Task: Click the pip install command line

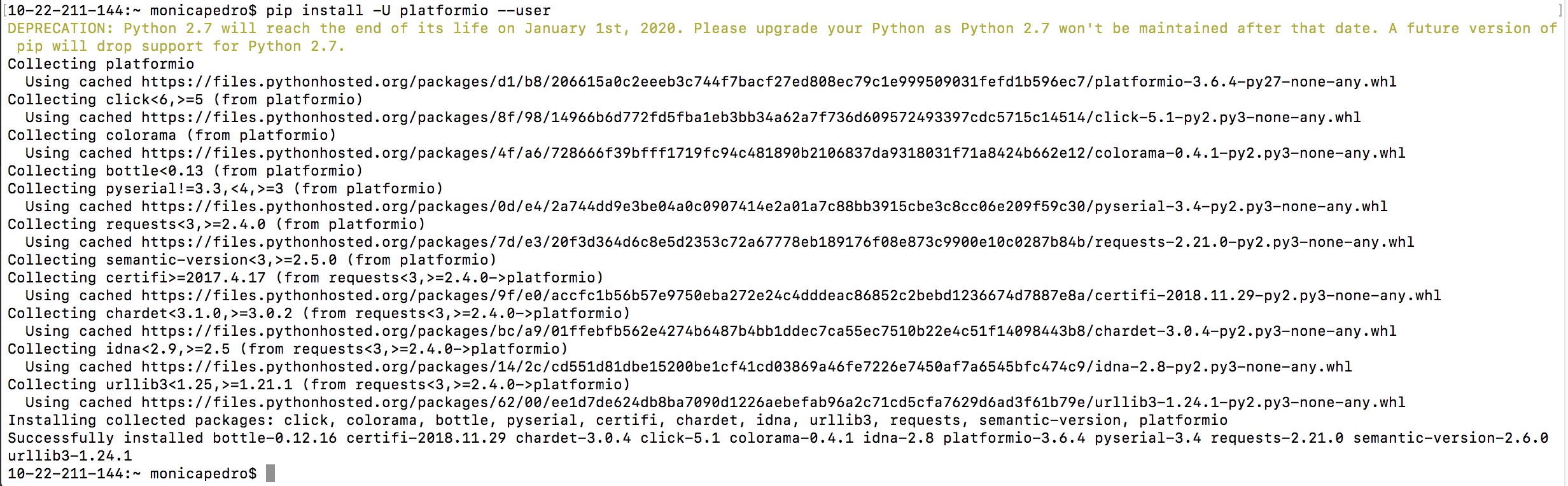Action: (x=279, y=11)
